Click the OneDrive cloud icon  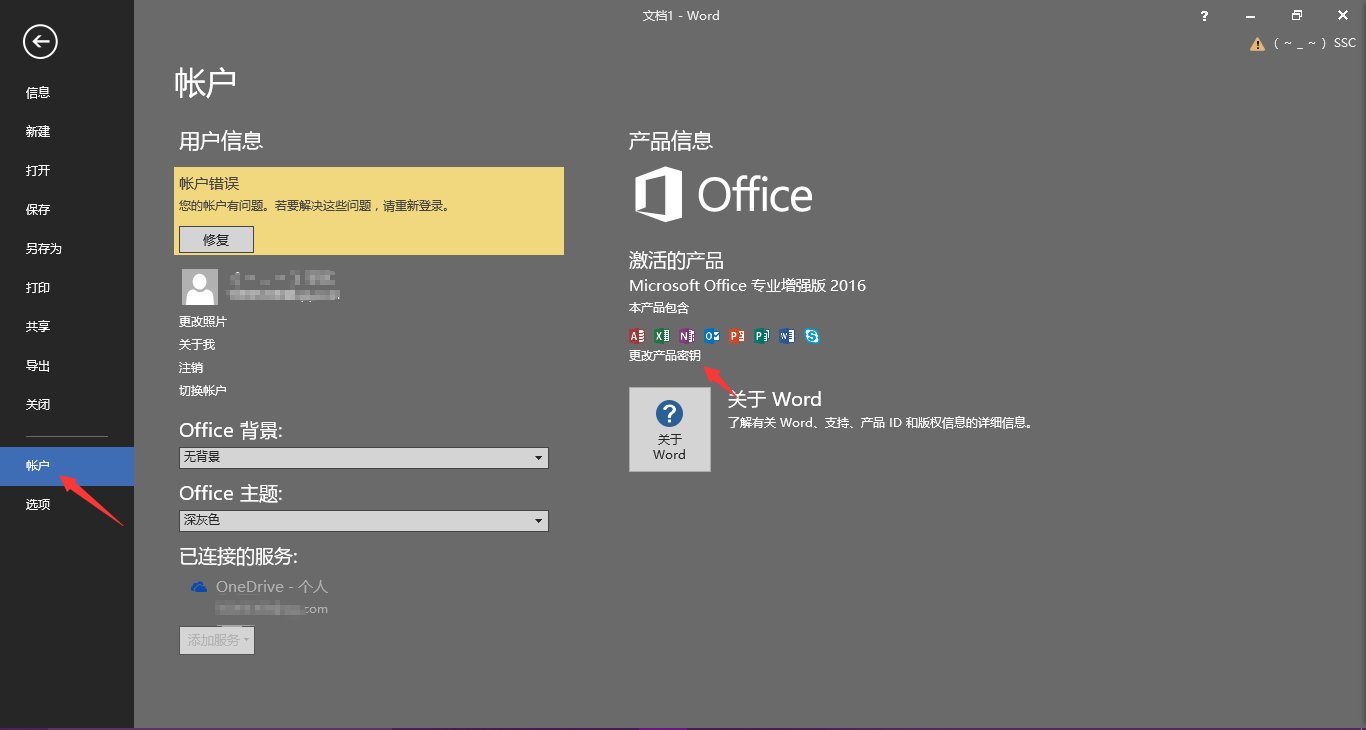click(x=198, y=587)
